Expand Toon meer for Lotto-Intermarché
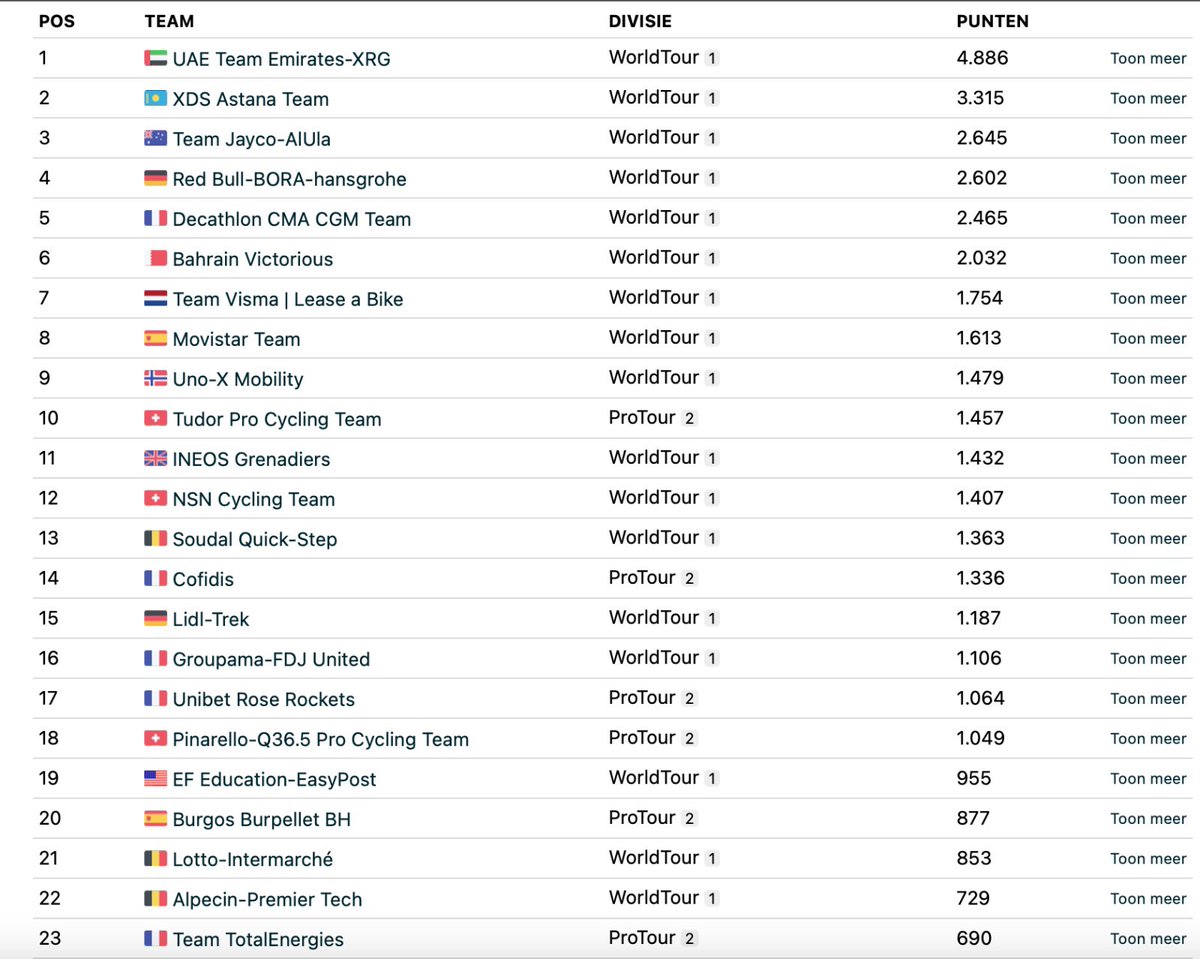The height and width of the screenshot is (959, 1200). click(x=1148, y=859)
